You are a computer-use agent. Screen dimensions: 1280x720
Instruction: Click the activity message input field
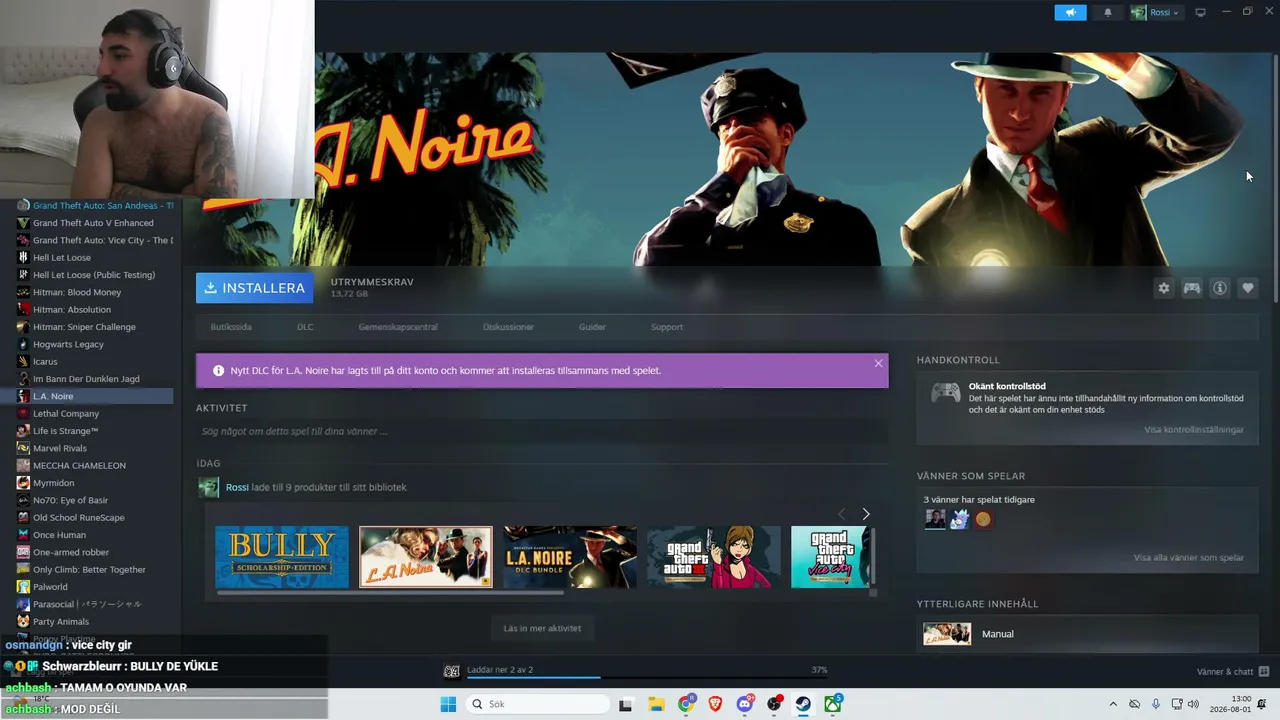(542, 431)
